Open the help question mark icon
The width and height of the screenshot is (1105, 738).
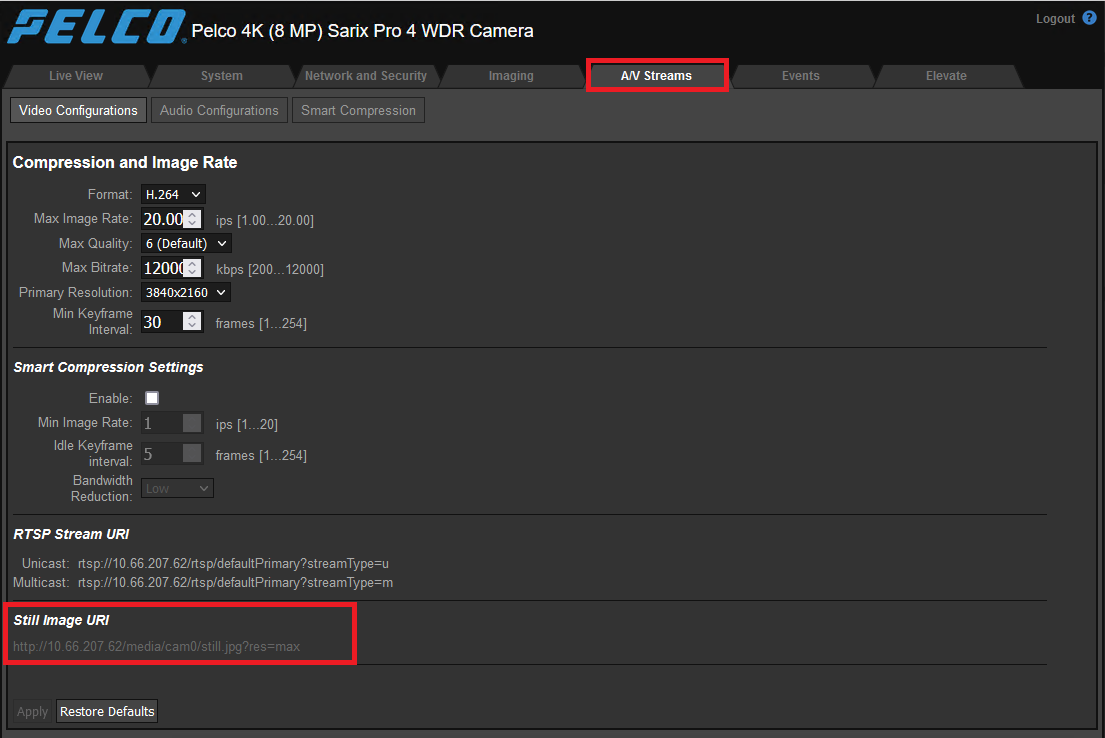tap(1089, 18)
